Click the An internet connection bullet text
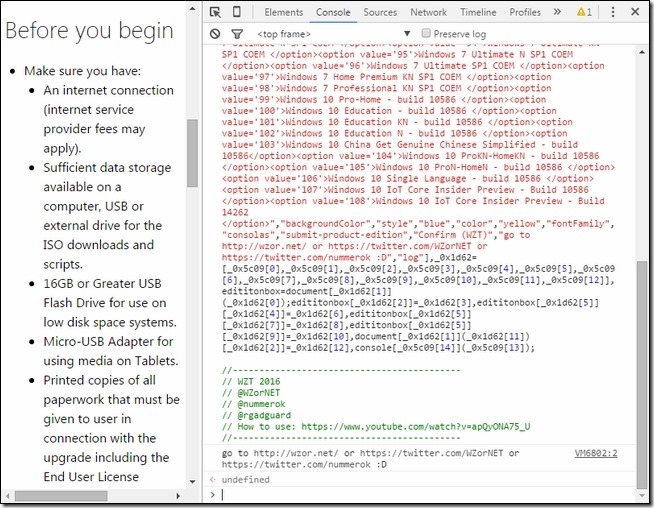Screen dimensions: 654x508 [108, 90]
